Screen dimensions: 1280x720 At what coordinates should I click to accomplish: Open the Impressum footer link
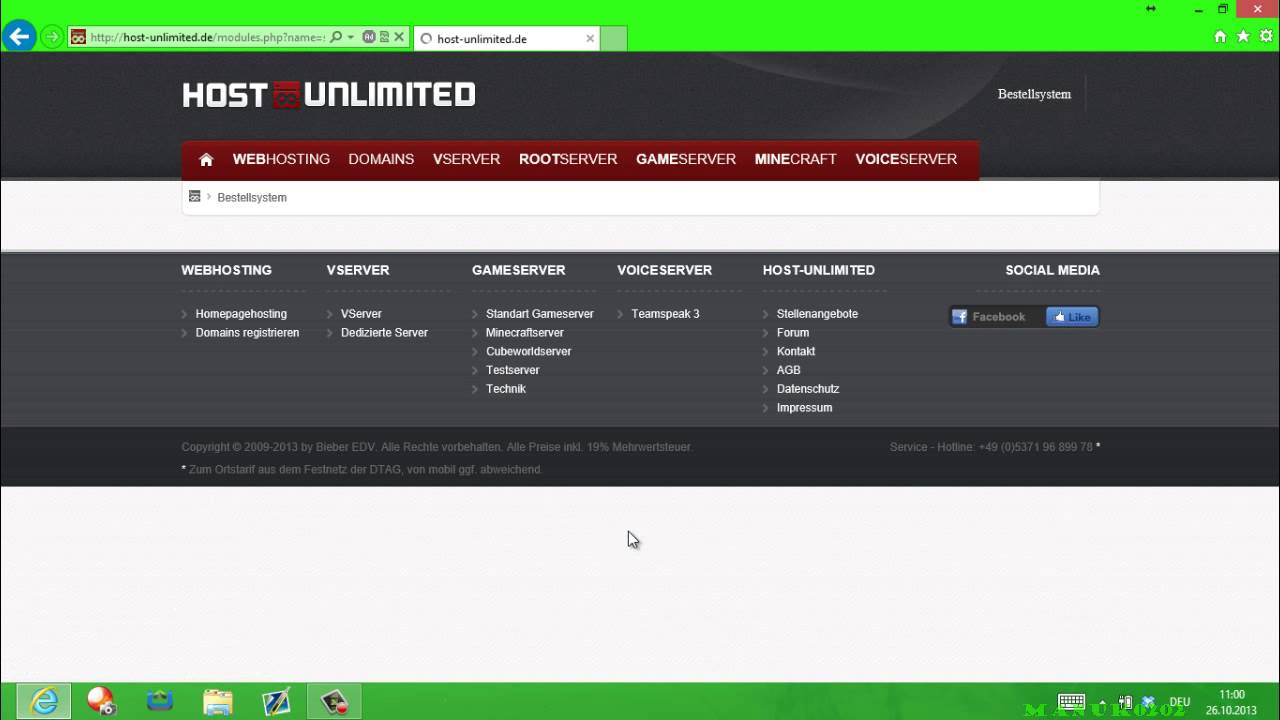(x=804, y=408)
